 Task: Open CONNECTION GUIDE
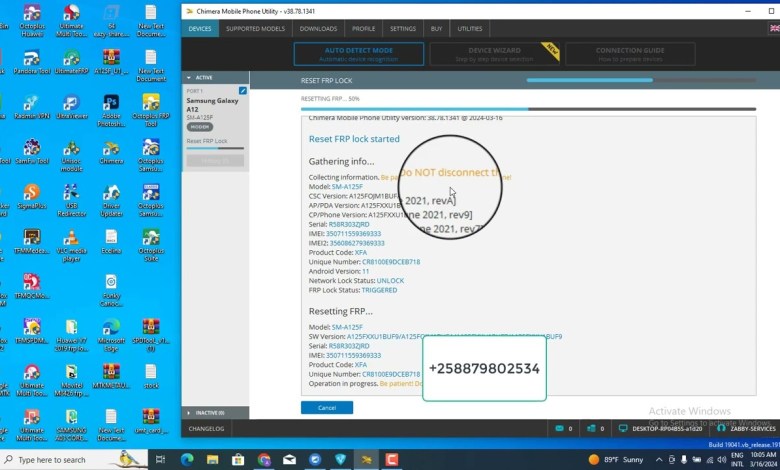(x=630, y=54)
